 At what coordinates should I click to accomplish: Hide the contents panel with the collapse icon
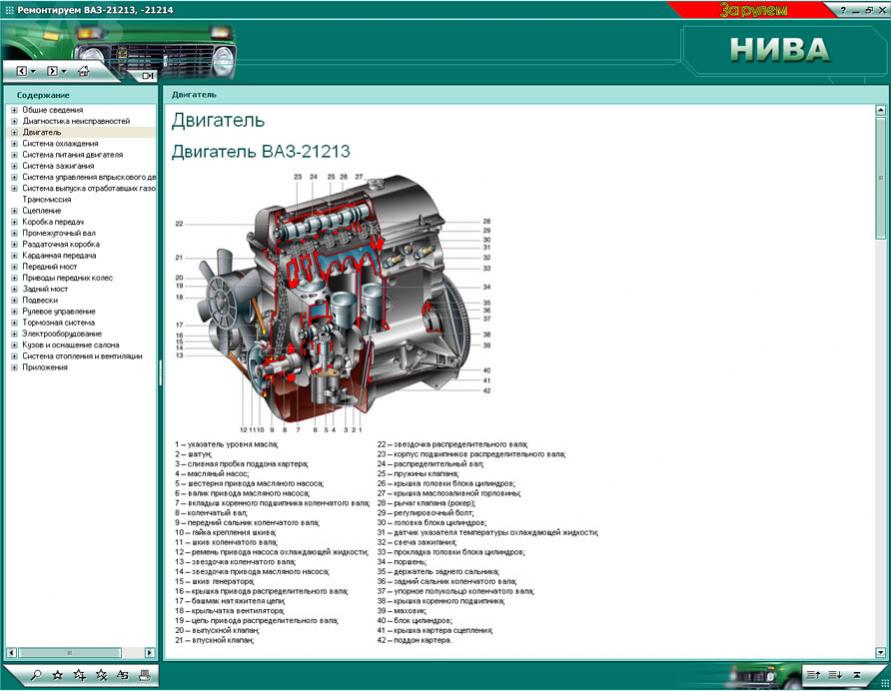tap(148, 76)
